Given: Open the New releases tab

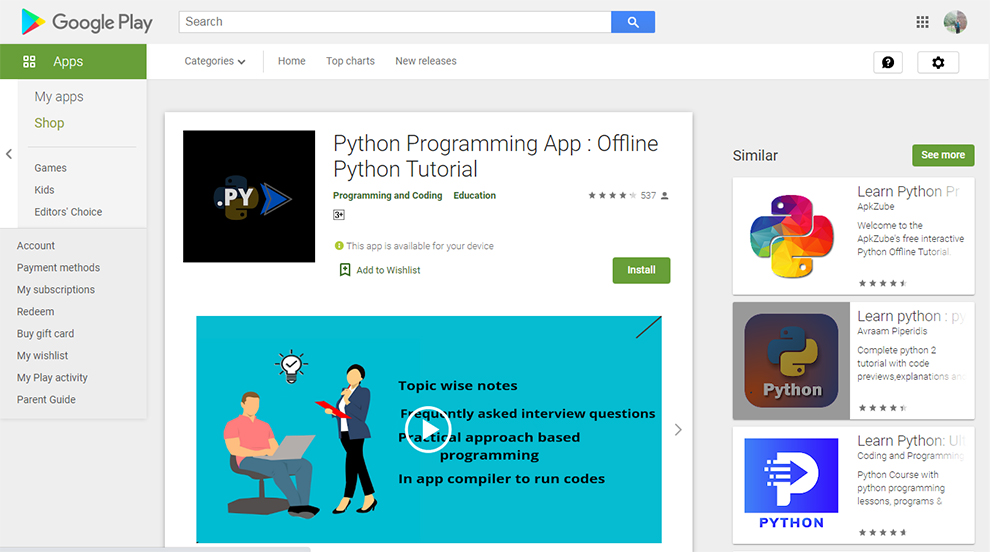Looking at the screenshot, I should 426,61.
